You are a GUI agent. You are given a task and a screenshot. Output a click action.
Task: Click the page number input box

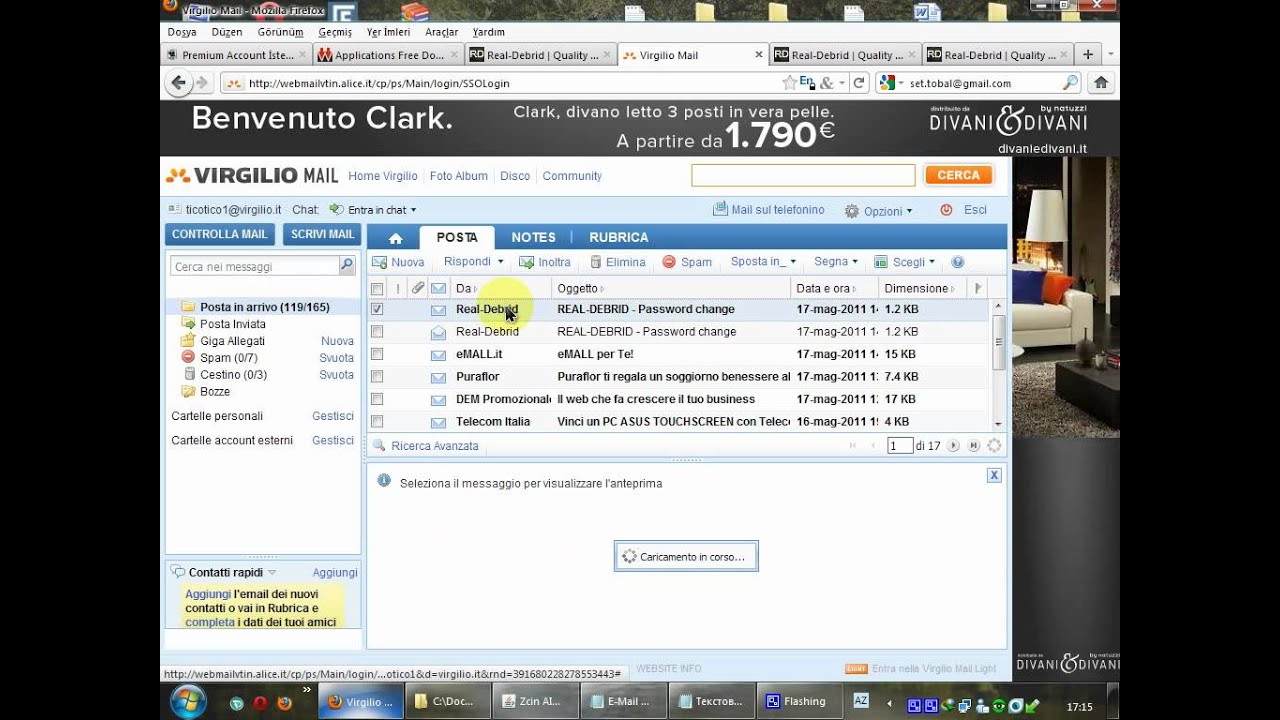900,446
